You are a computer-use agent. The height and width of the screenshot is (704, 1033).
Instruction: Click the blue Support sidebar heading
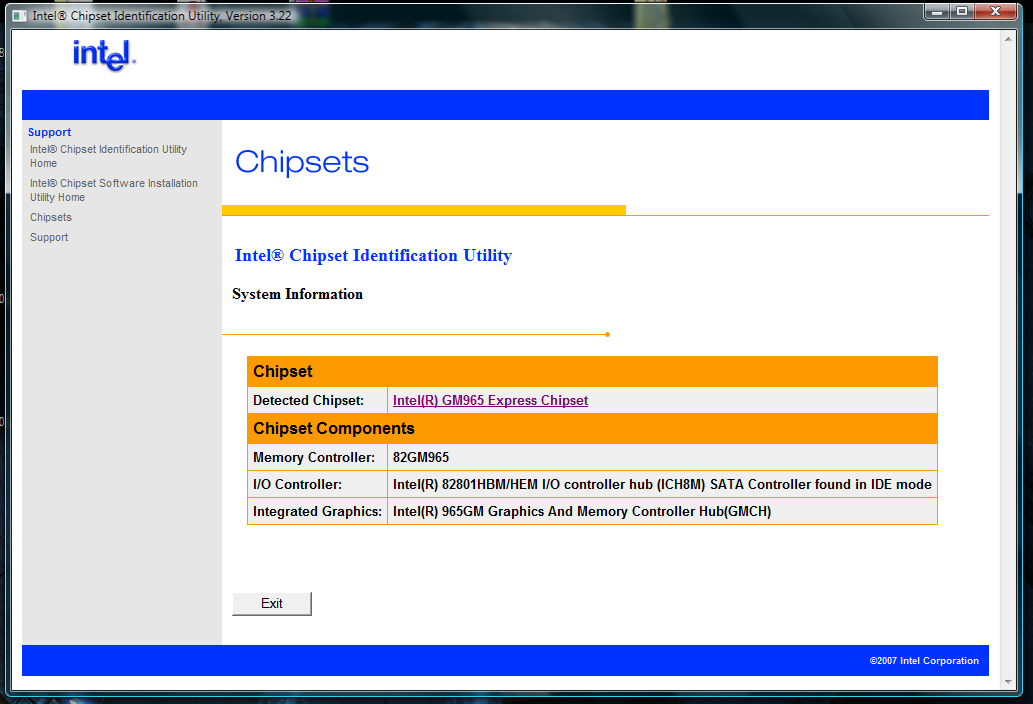pos(49,132)
